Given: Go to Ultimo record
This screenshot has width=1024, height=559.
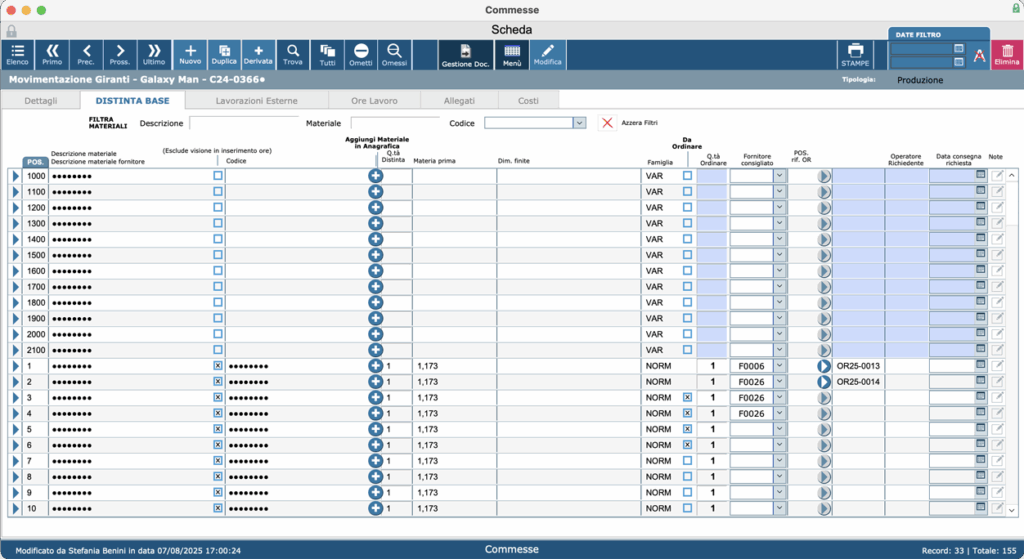Looking at the screenshot, I should [154, 54].
